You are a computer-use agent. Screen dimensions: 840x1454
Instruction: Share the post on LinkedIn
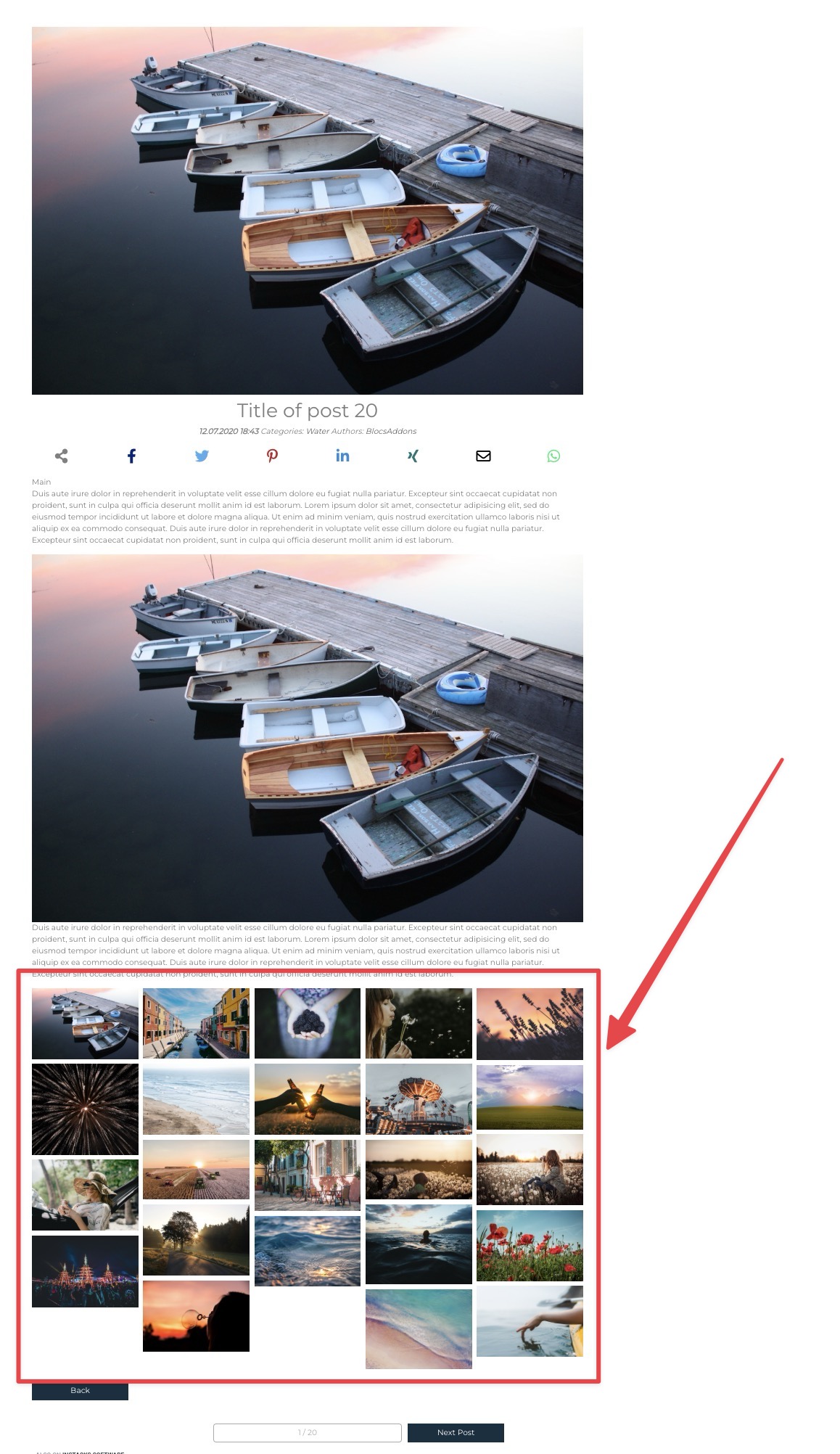342,456
